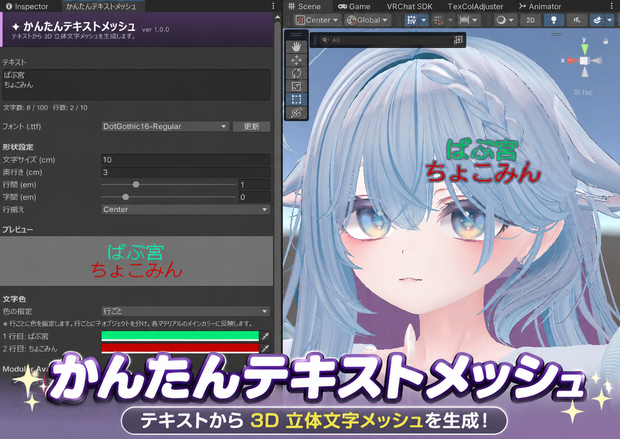The width and height of the screenshot is (620, 439).
Task: Switch to the Game tab
Action: point(354,6)
